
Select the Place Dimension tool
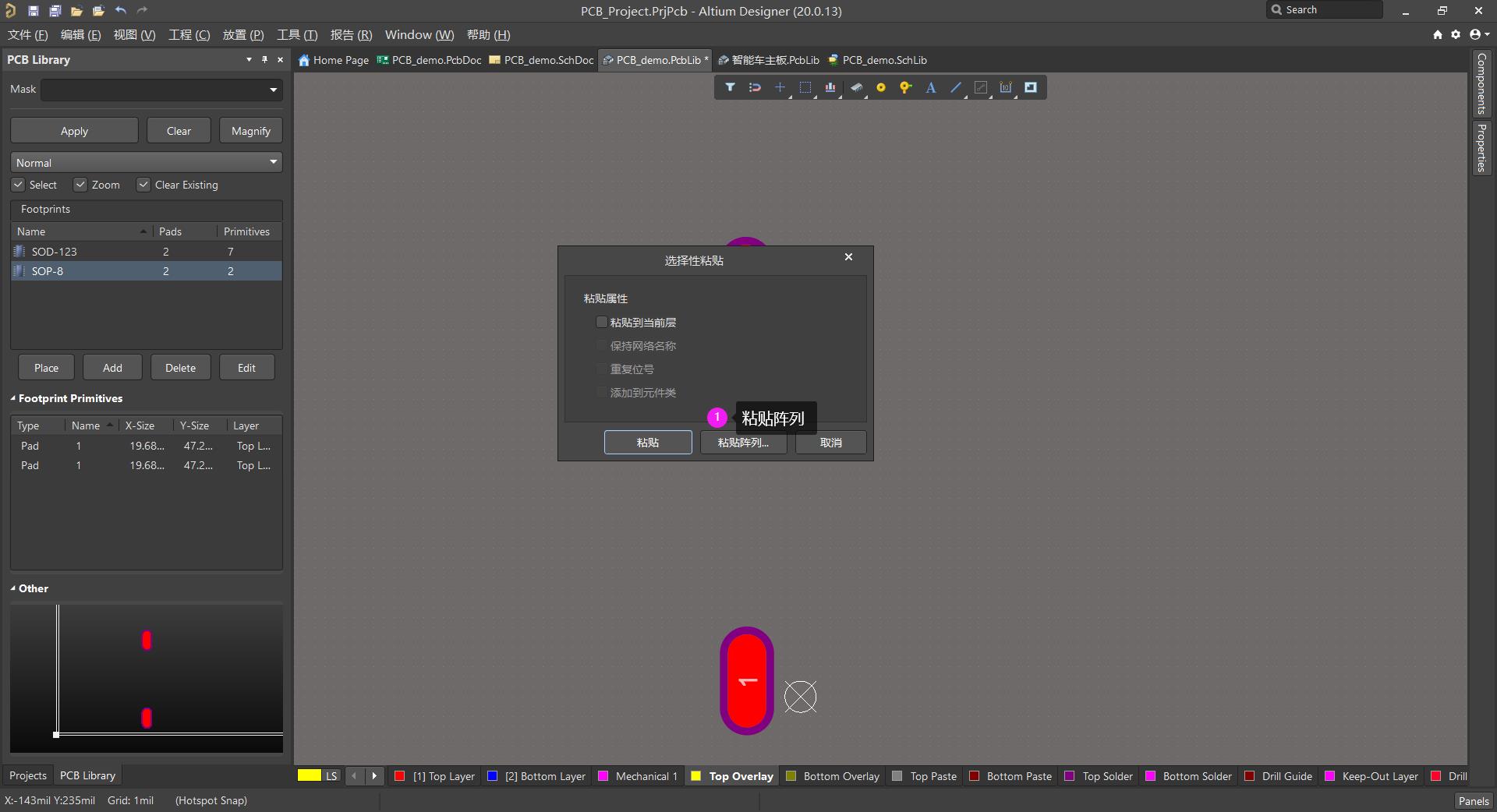coord(1006,87)
